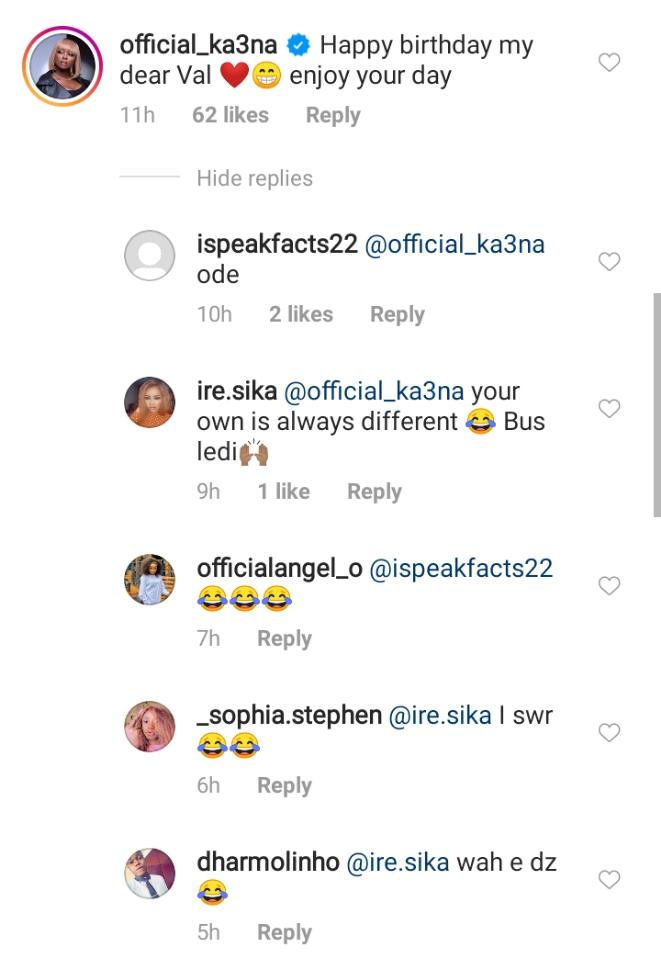Open @ire.sika mention in dharmolinho's reply
Screen dimensions: 661x969
(397, 863)
